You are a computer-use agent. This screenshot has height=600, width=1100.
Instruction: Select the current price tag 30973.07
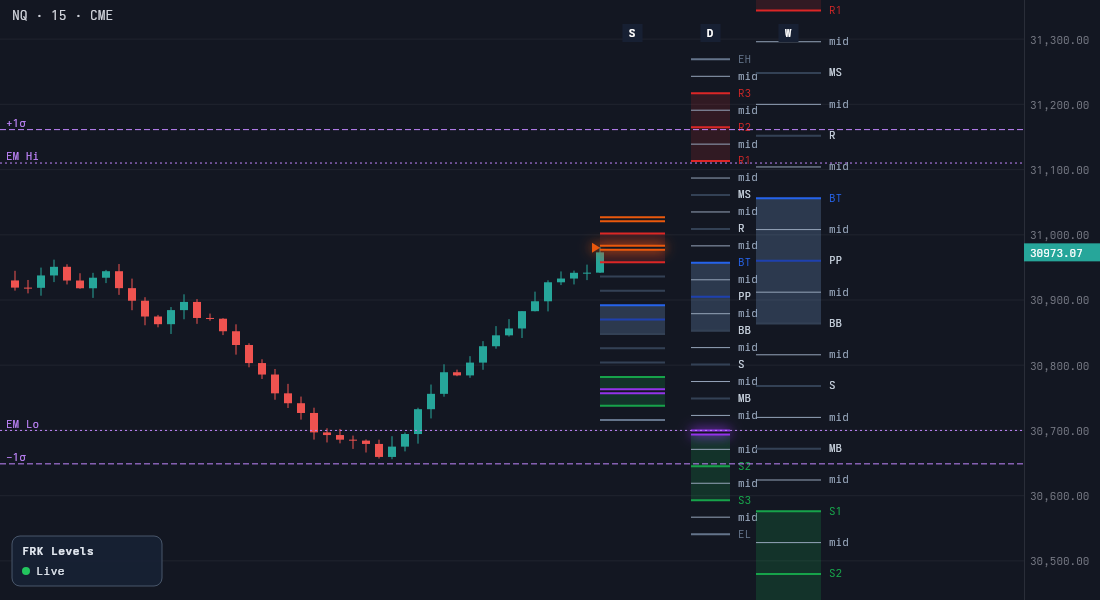click(x=1061, y=253)
